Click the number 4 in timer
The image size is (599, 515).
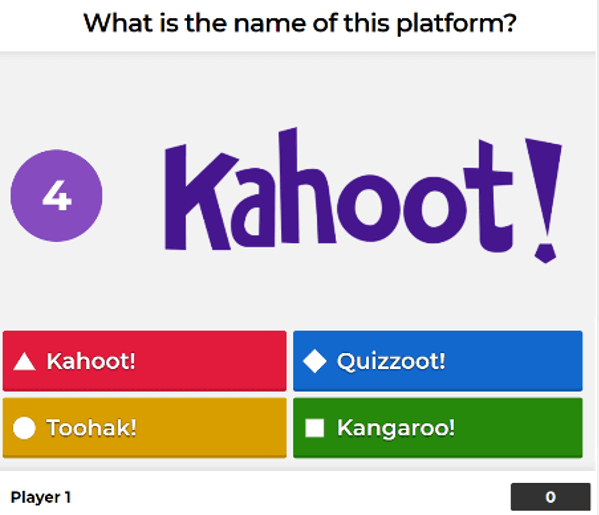pos(57,196)
